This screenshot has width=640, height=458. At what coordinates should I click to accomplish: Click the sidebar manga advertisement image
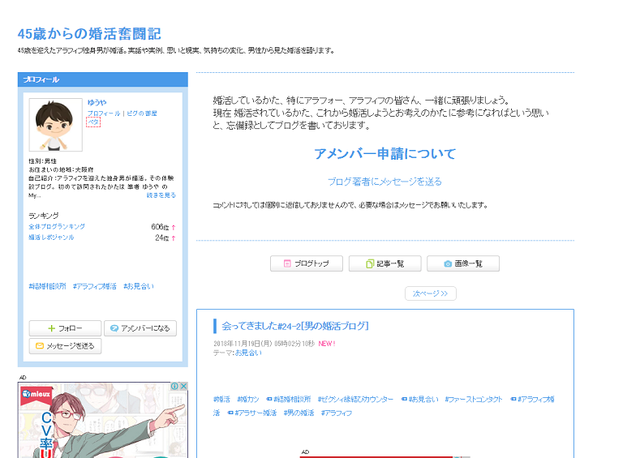[x=103, y=420]
